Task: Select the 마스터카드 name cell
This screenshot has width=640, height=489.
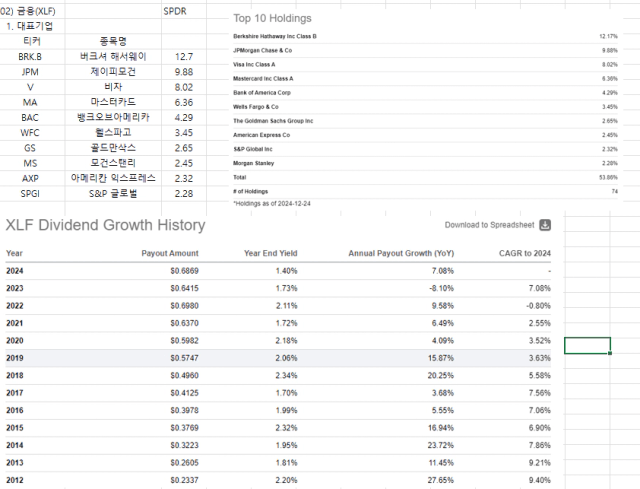Action: (113, 102)
